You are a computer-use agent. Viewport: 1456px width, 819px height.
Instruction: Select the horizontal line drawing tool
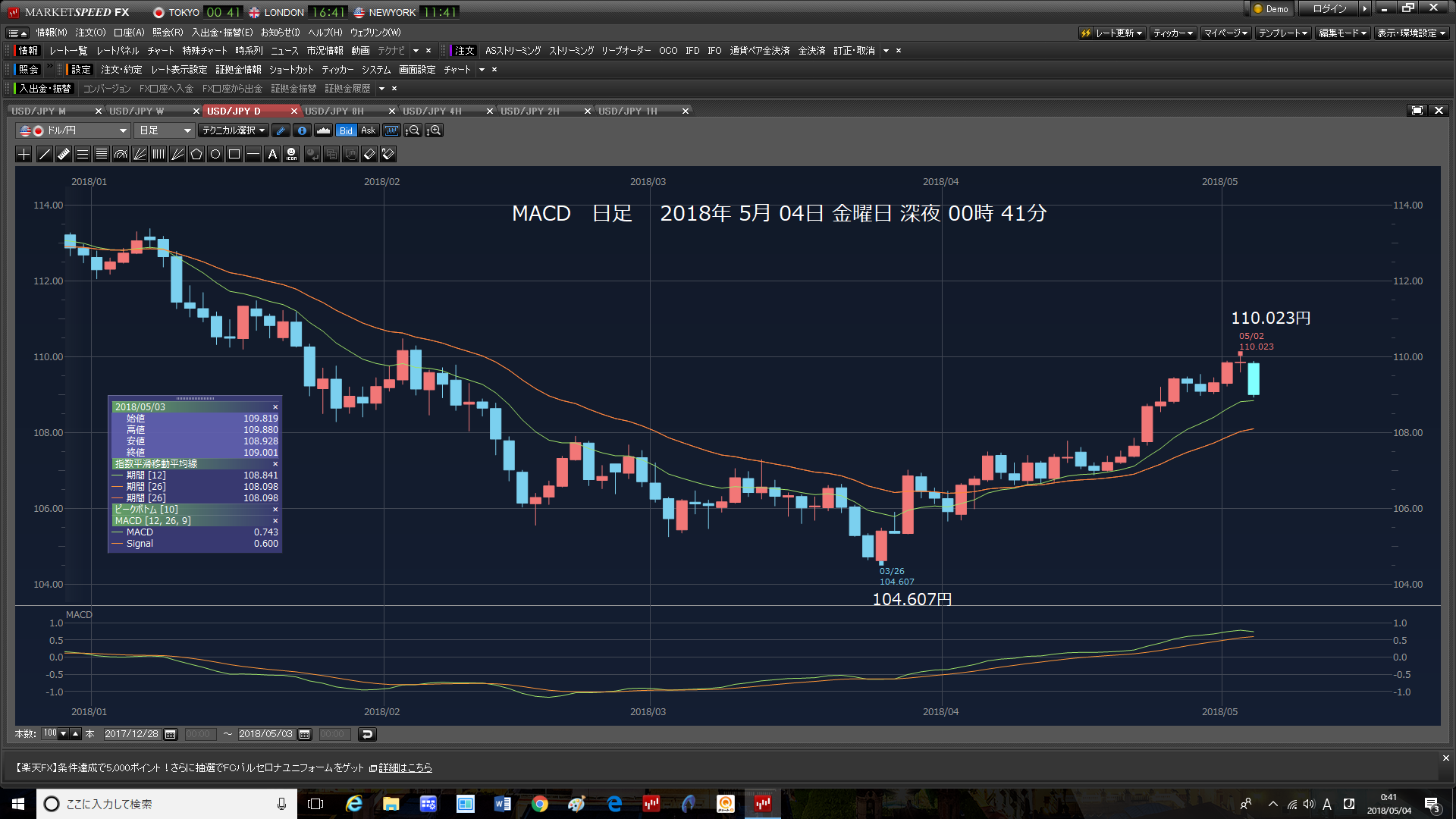(x=253, y=155)
